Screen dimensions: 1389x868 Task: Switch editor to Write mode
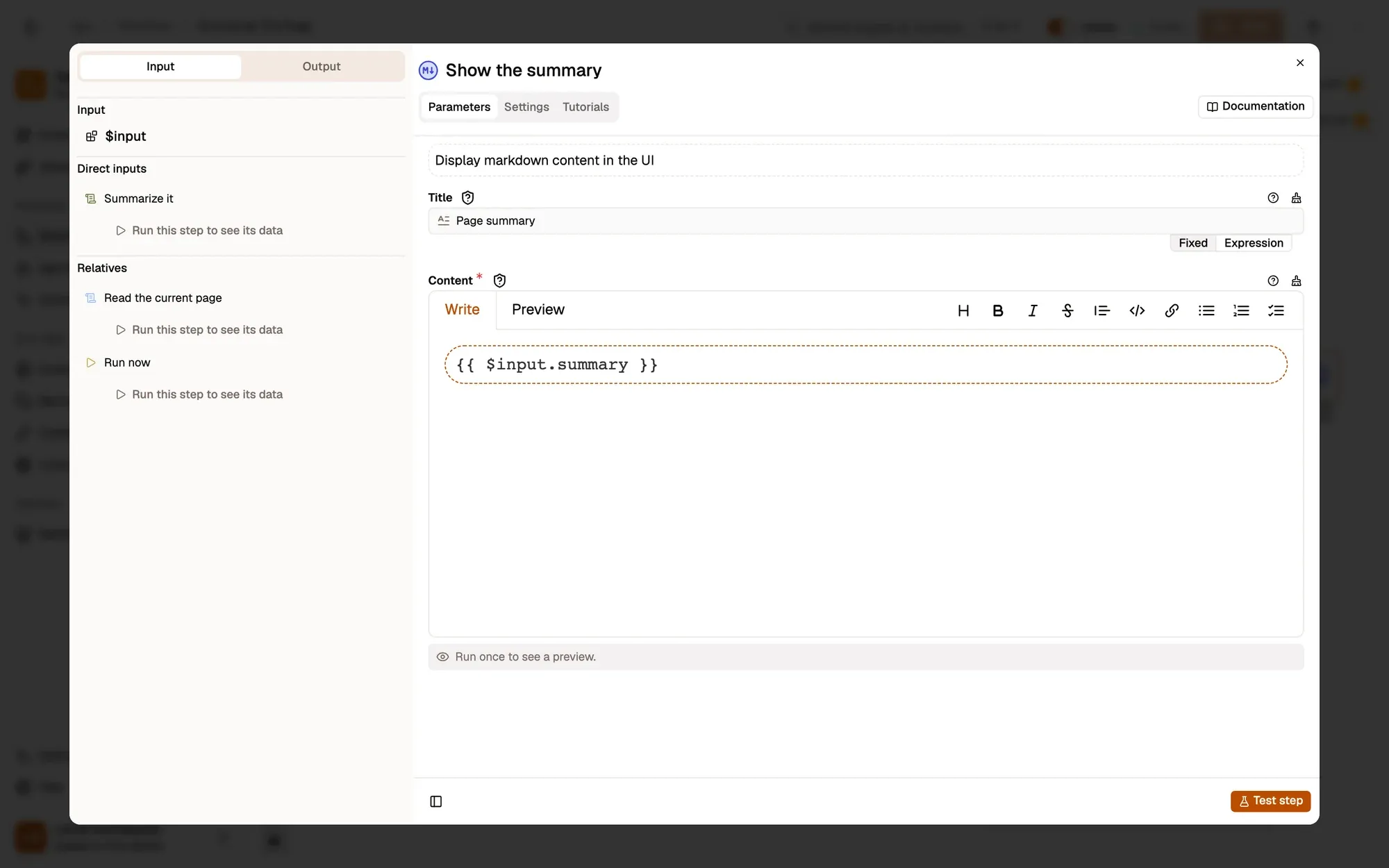463,310
